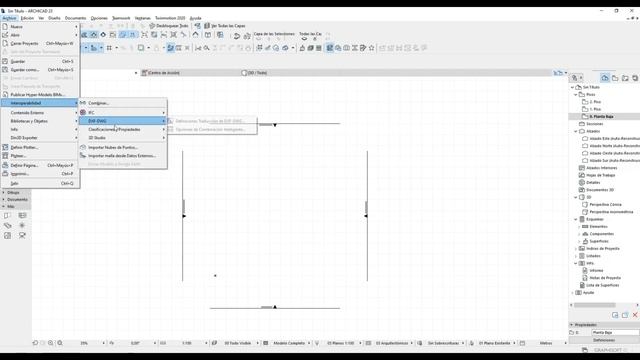The height and width of the screenshot is (360, 640).
Task: Open the Publisher Sets icon in Navigator
Action: (x=635, y=78)
